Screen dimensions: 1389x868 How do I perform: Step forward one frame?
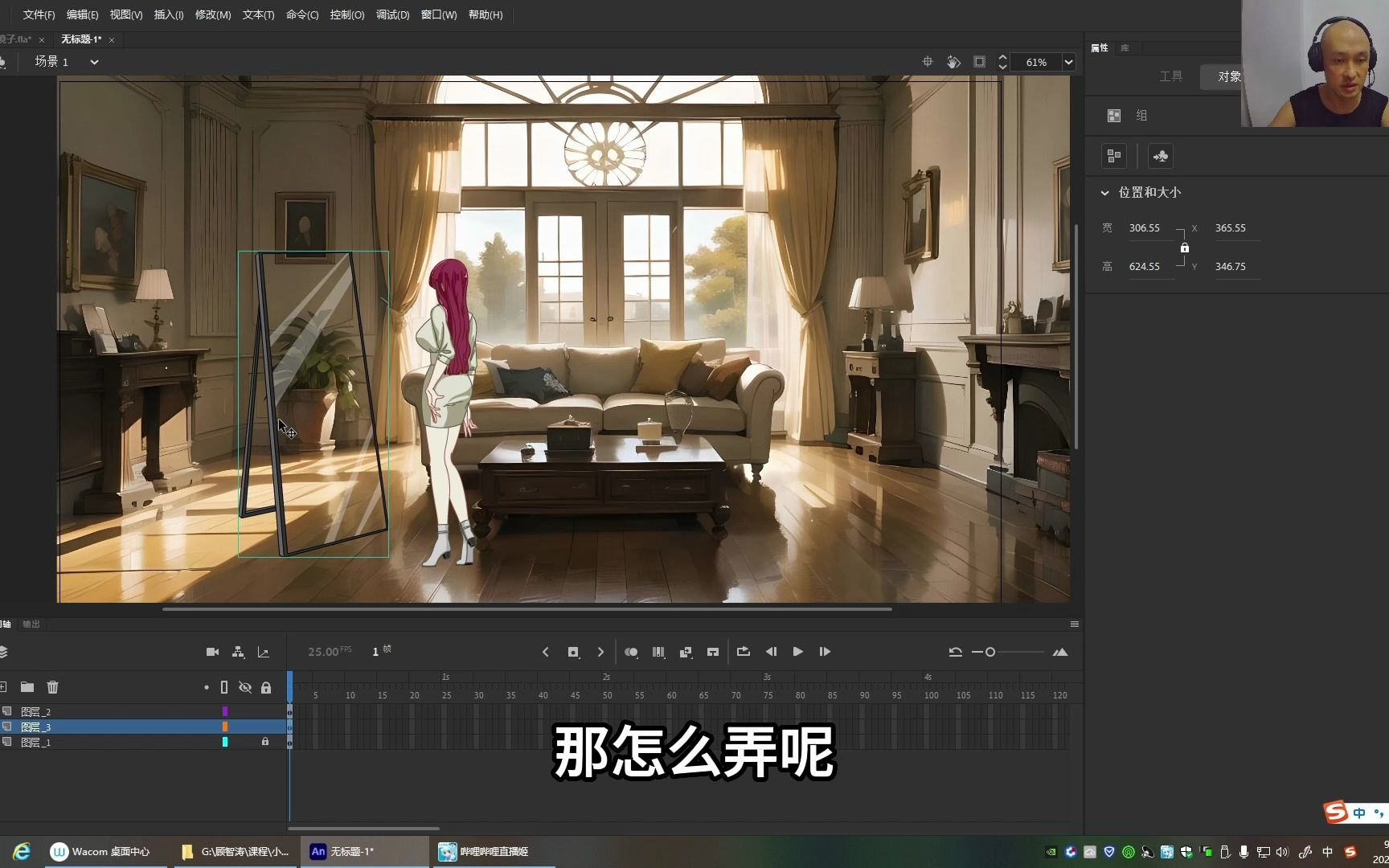825,652
